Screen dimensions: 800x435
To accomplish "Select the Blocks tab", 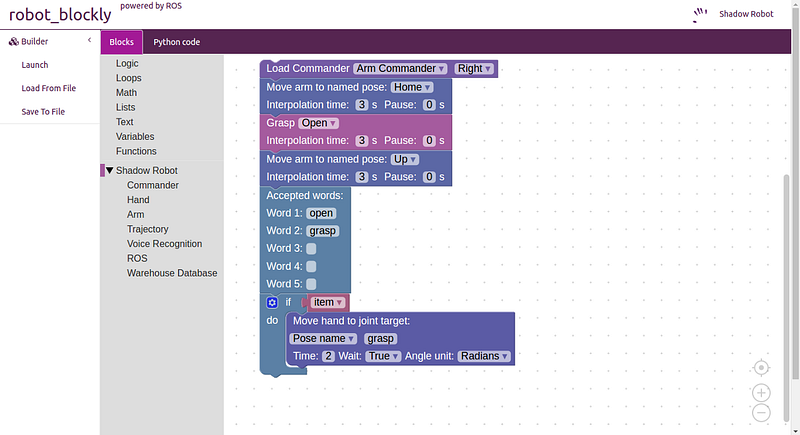I will (121, 42).
